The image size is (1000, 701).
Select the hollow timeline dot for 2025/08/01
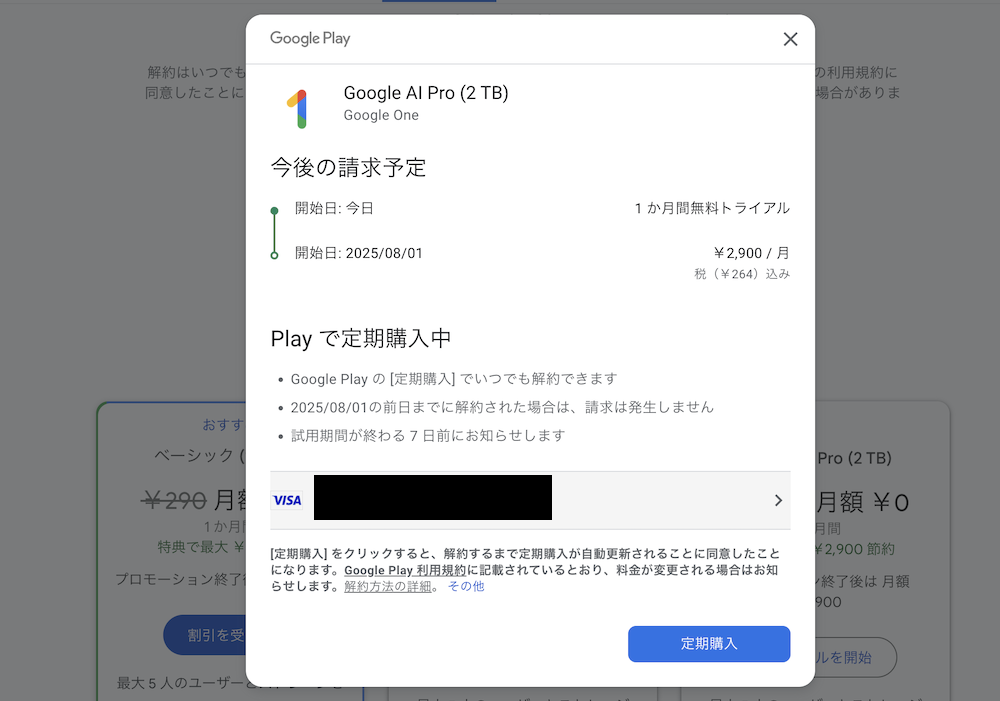[274, 255]
